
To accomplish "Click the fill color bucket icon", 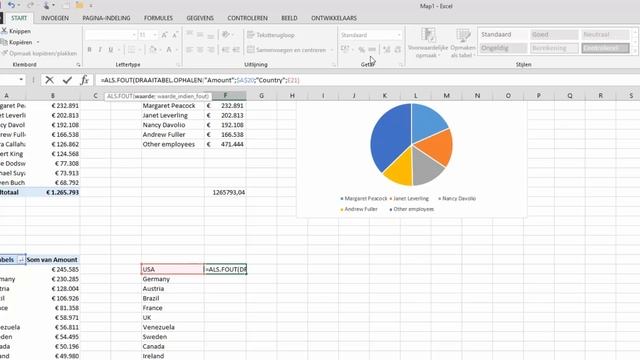I will 153,50.
